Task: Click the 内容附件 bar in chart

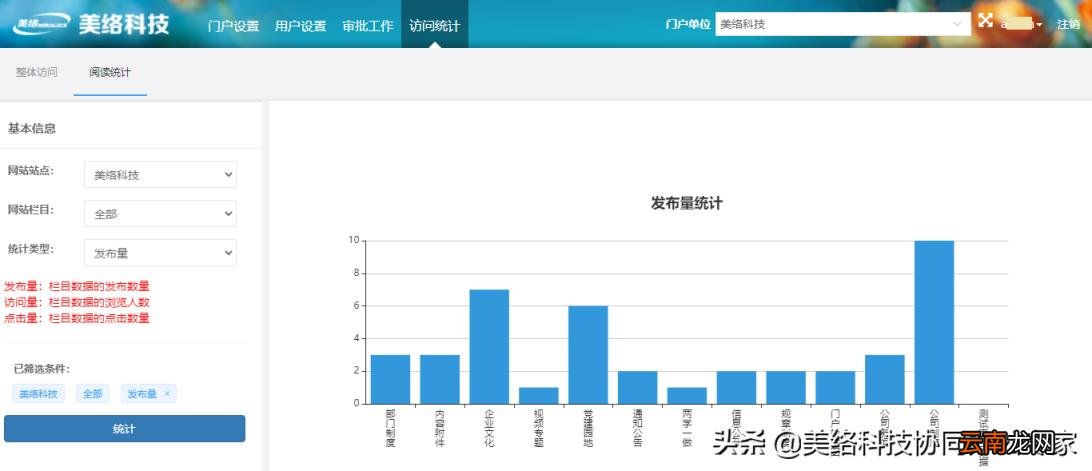Action: 439,379
